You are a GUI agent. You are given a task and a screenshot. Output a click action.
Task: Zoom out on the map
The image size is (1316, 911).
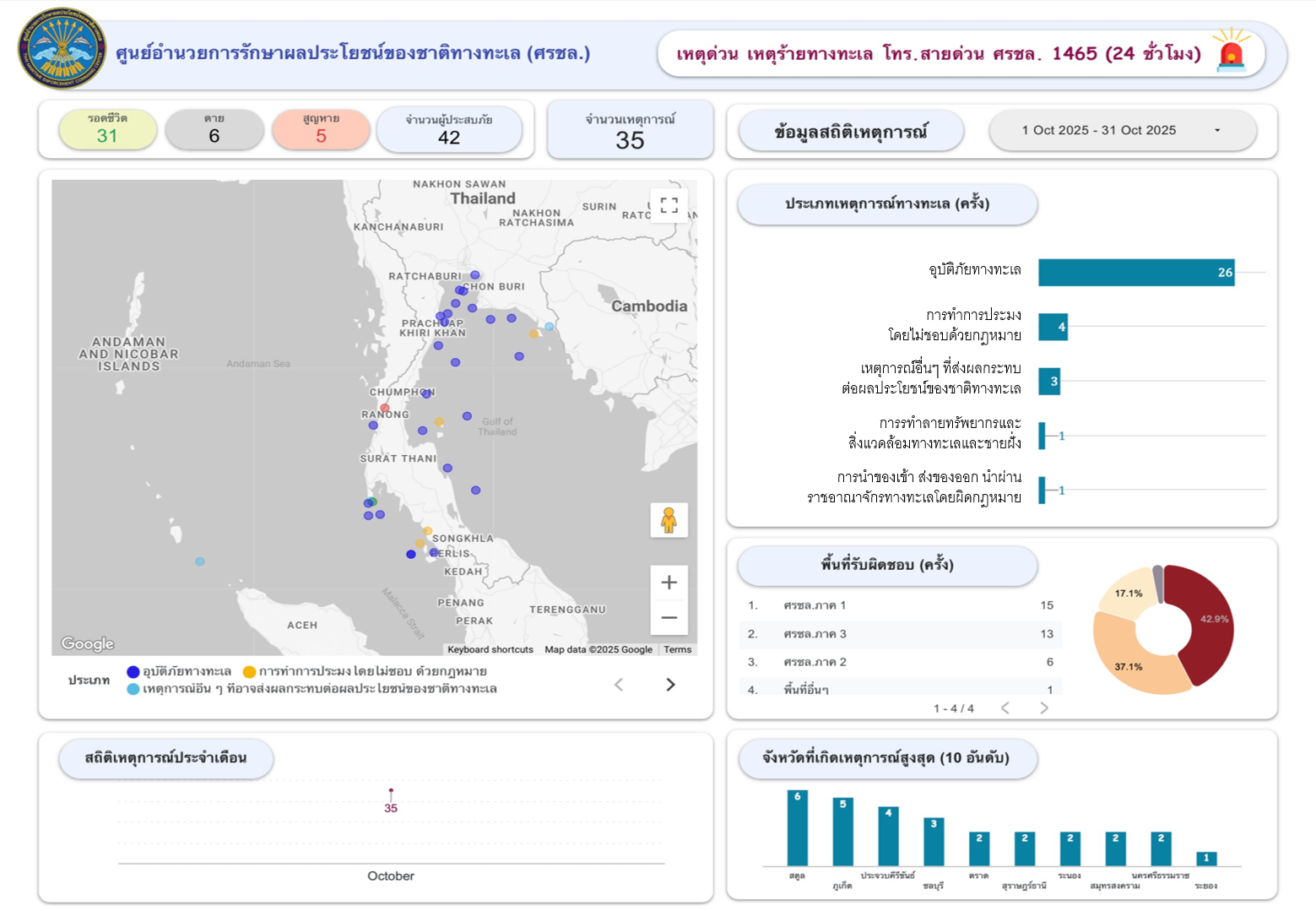669,618
